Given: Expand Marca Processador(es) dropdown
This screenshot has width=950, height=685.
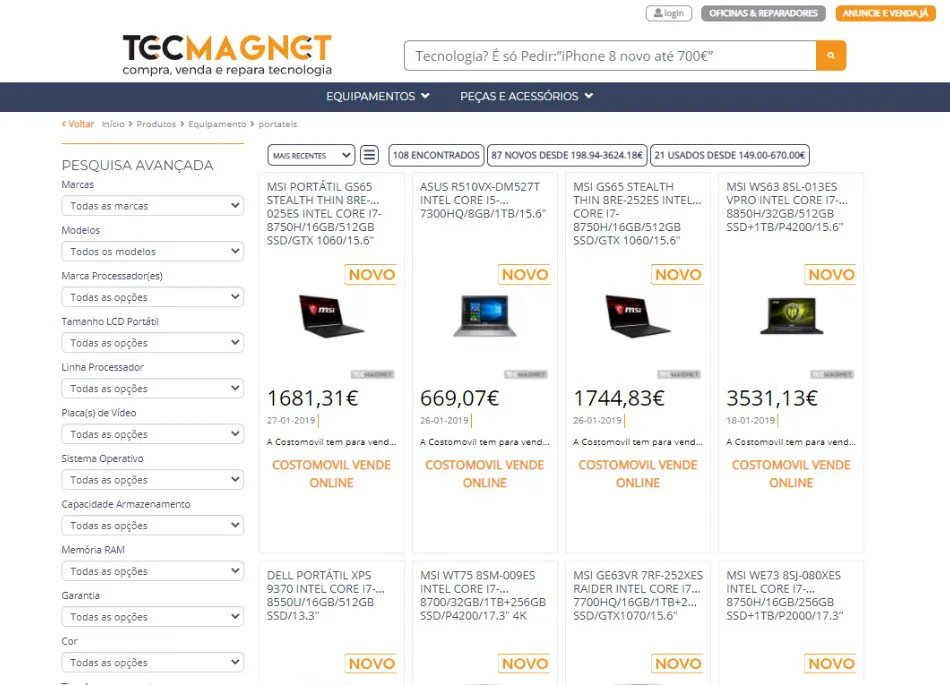Looking at the screenshot, I should click(x=153, y=297).
